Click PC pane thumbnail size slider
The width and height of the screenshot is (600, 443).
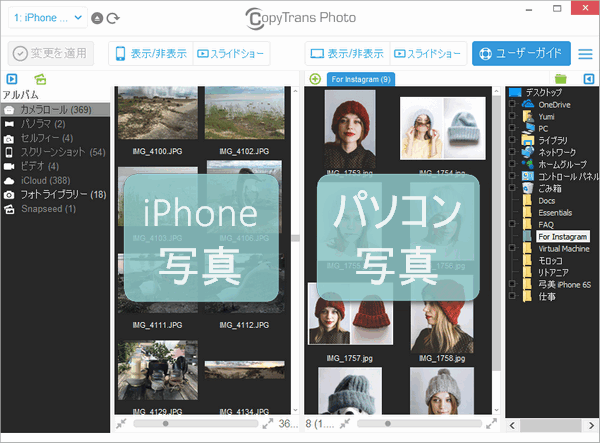(419, 423)
